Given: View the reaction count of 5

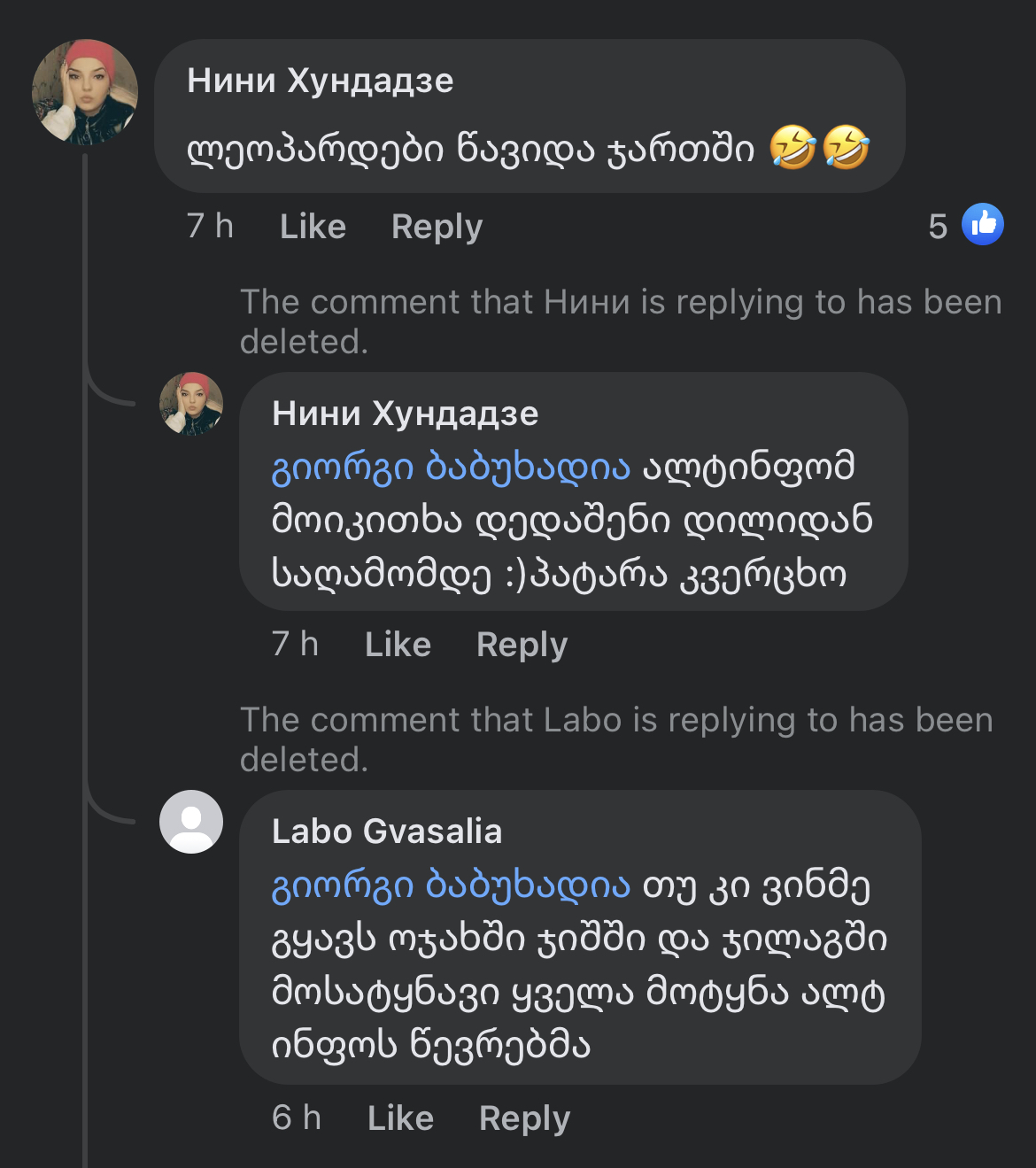Looking at the screenshot, I should (x=938, y=227).
